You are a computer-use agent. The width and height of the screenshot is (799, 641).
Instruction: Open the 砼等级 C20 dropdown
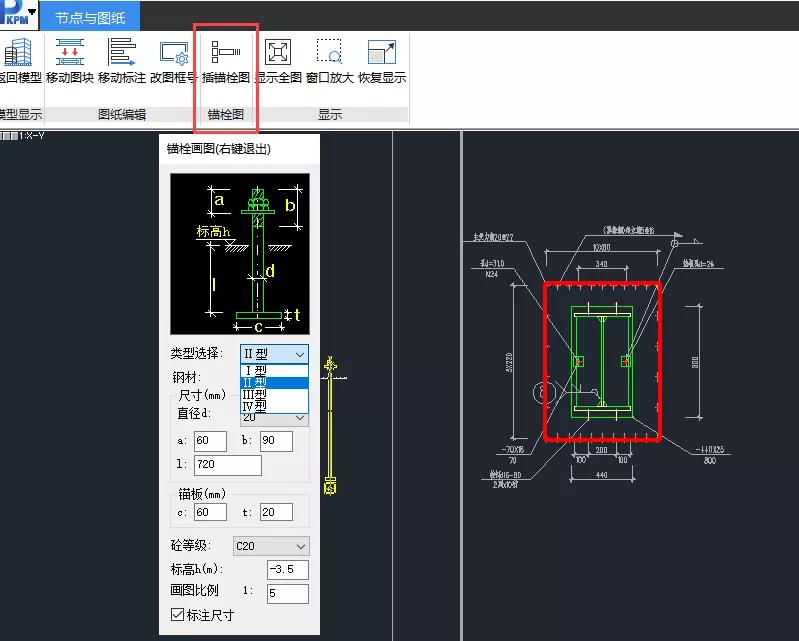(x=271, y=546)
